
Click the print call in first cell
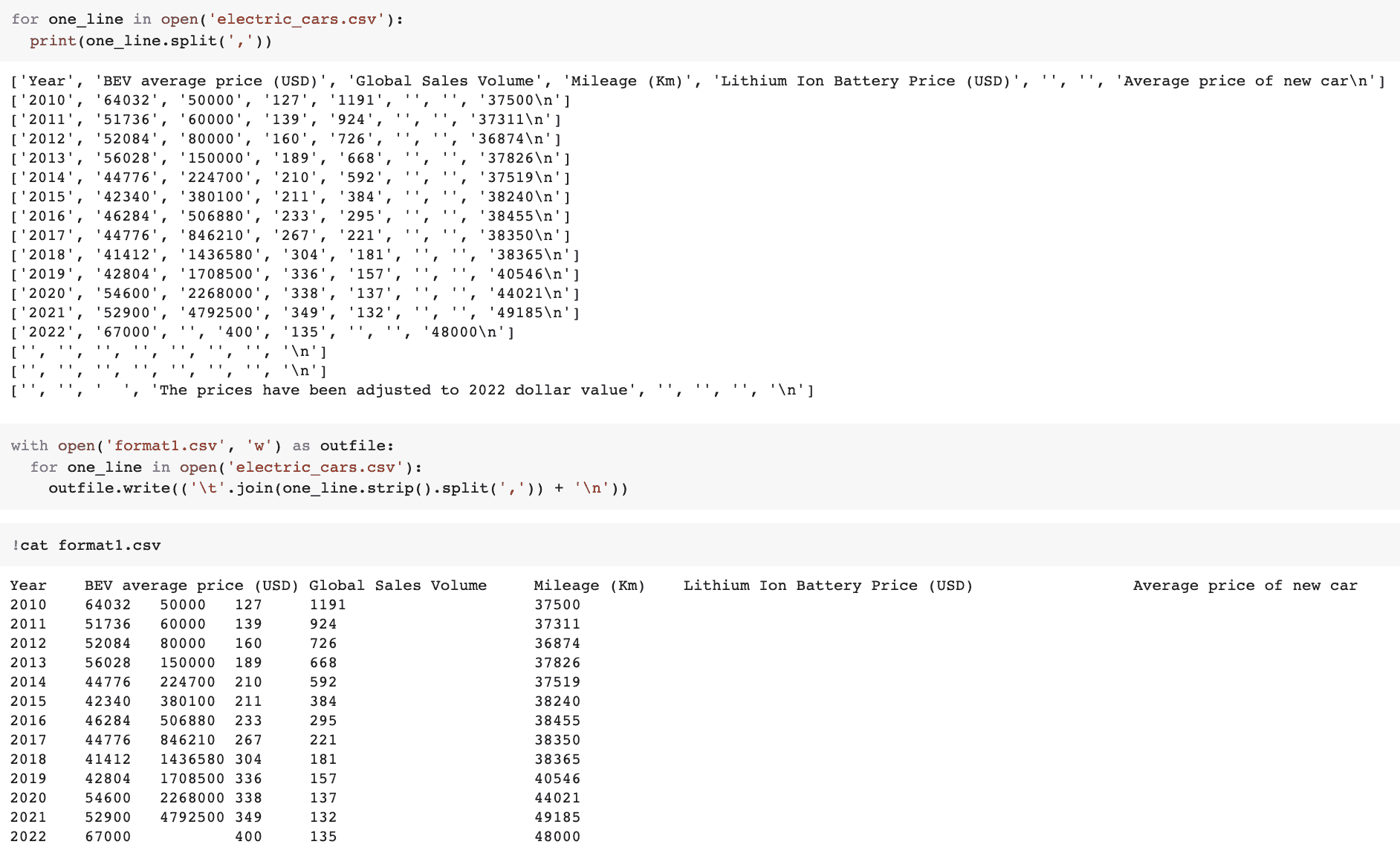point(151,41)
